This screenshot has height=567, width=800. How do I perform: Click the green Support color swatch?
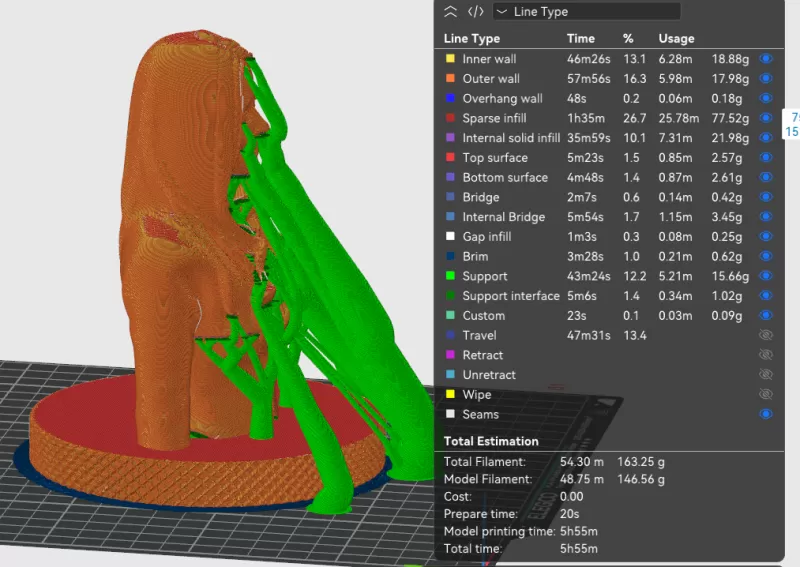point(451,276)
